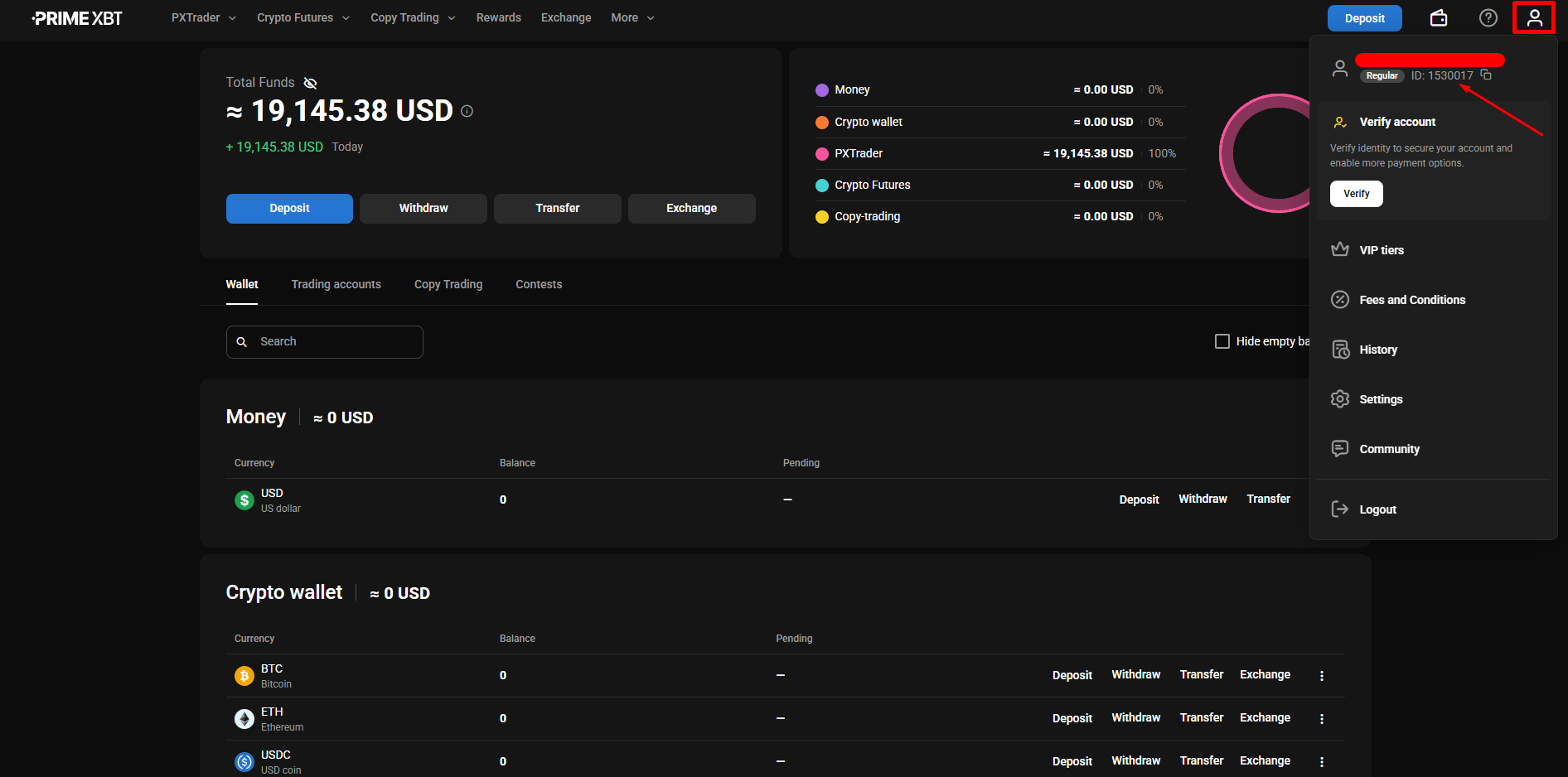Click the Fees and Conditions percent icon
The width and height of the screenshot is (1568, 777).
[1340, 300]
